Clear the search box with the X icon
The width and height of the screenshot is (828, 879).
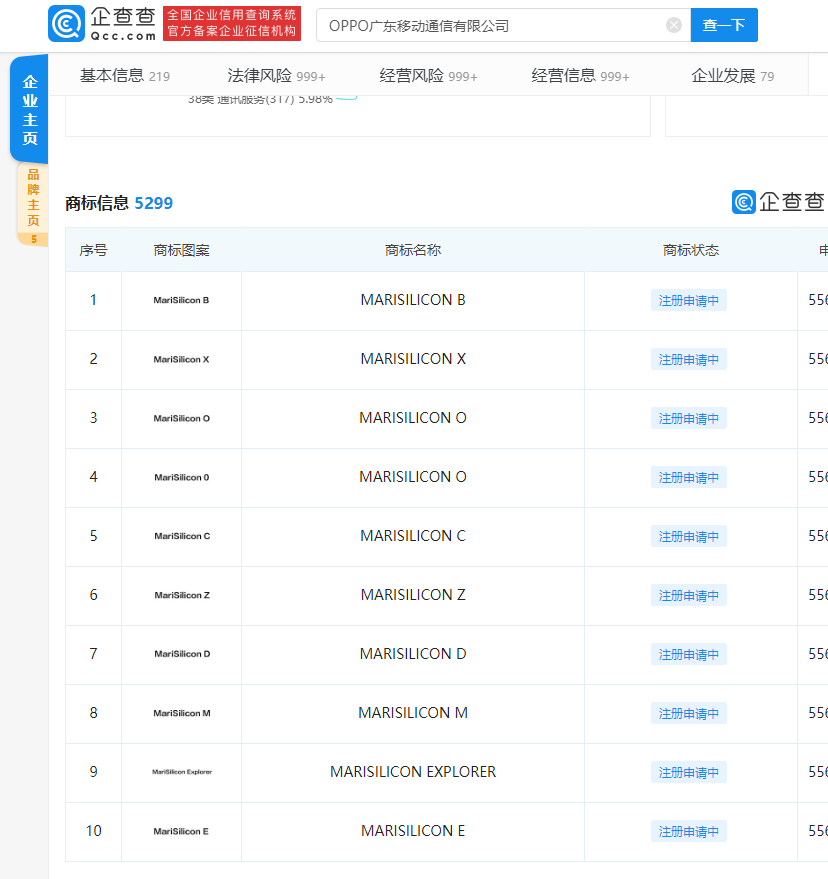pyautogui.click(x=674, y=25)
